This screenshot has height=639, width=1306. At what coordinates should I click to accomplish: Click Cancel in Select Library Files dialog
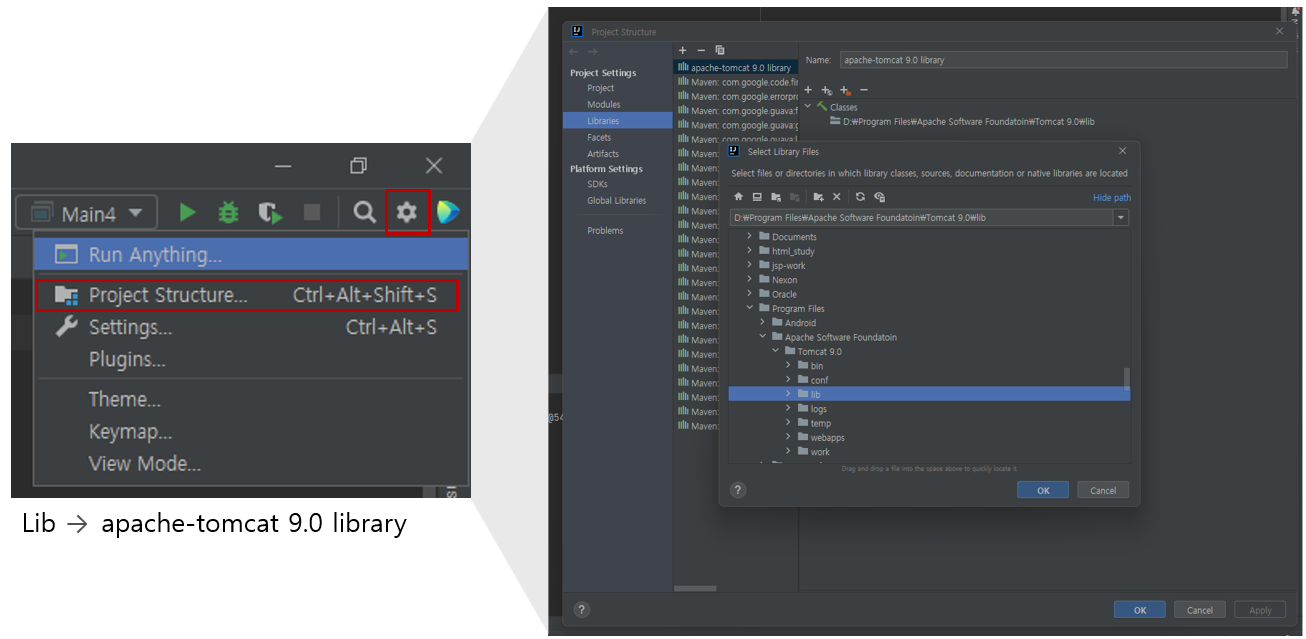click(x=1103, y=490)
